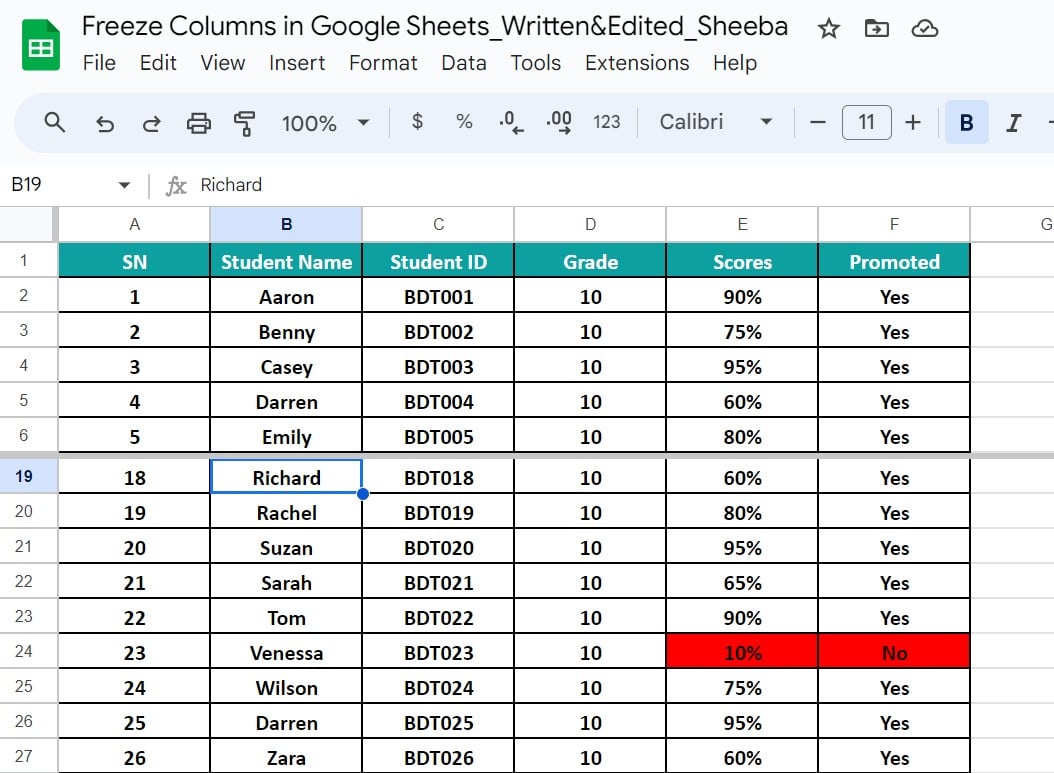The image size is (1054, 773).
Task: Select the red highlighted 10% cell
Action: tap(742, 653)
